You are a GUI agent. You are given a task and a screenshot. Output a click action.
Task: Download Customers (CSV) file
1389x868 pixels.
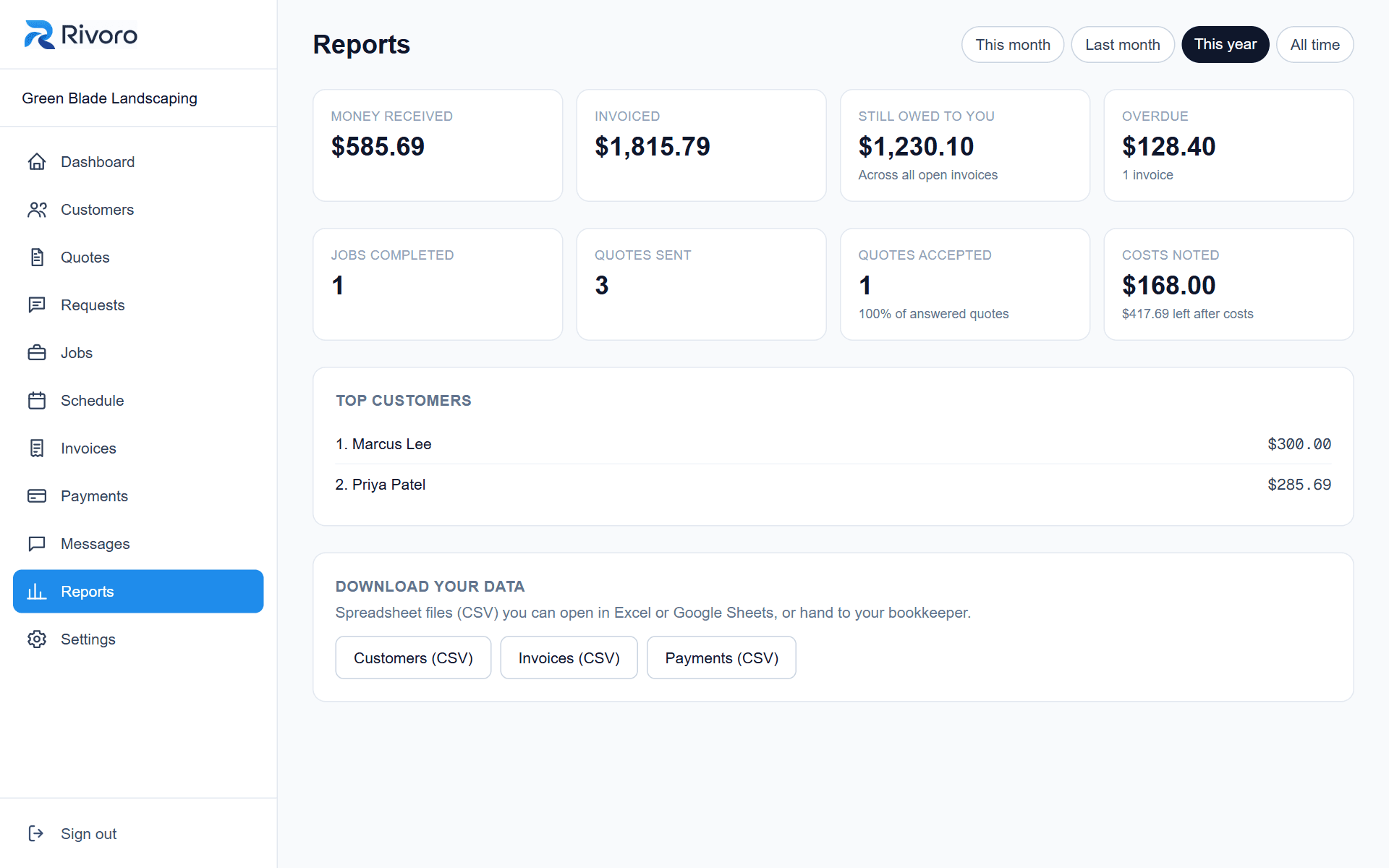click(413, 658)
